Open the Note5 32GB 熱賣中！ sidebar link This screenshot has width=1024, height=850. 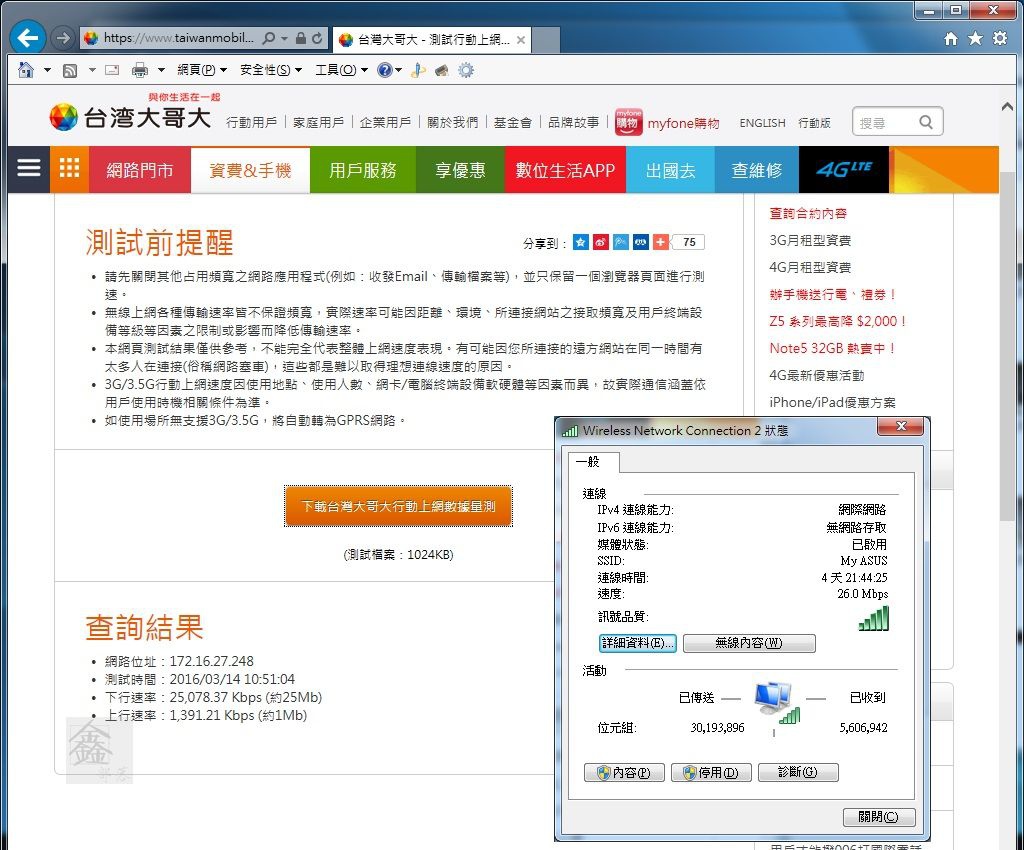click(832, 348)
